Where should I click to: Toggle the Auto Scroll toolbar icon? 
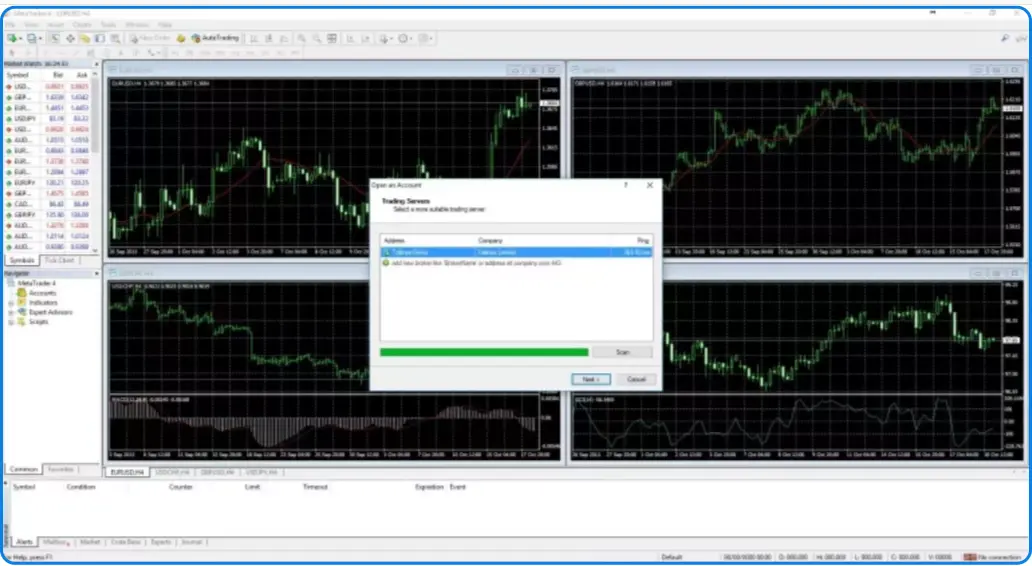click(x=350, y=39)
